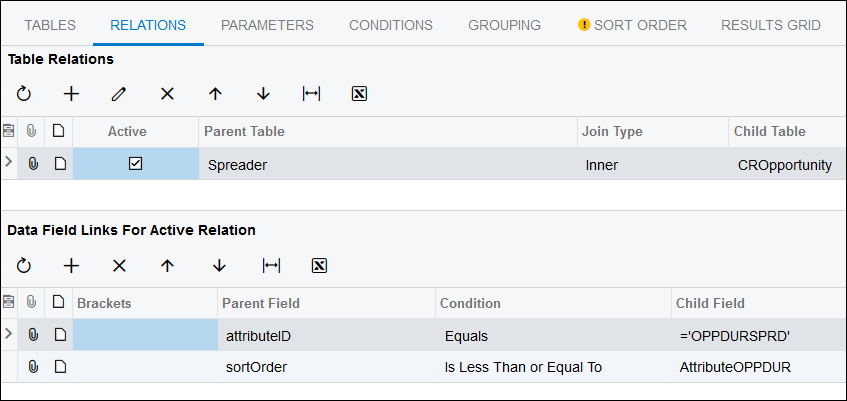Image resolution: width=847 pixels, height=401 pixels.
Task: Uncheck the Active checkbox for Spreader
Action: [136, 163]
